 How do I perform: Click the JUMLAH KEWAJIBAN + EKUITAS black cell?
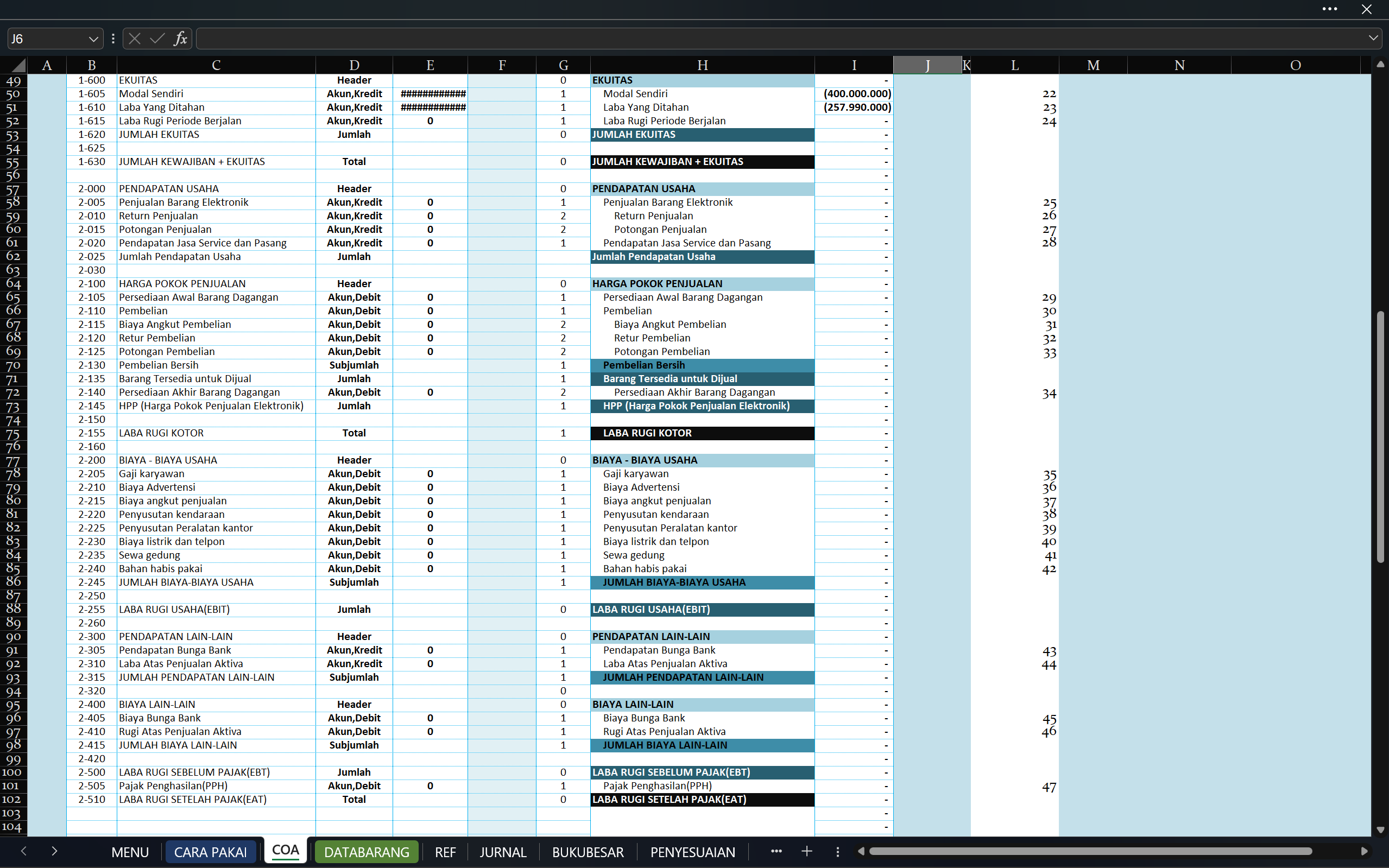(702, 161)
